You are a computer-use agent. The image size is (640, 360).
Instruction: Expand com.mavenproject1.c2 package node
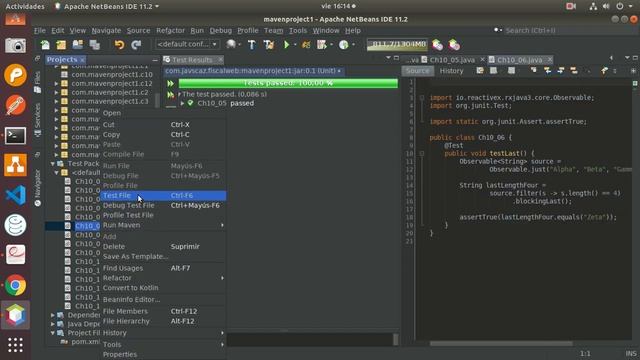coord(56,93)
